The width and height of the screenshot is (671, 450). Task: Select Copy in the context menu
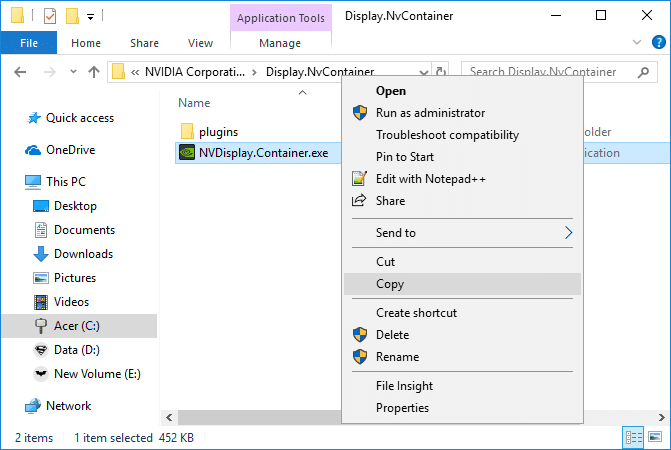click(390, 284)
